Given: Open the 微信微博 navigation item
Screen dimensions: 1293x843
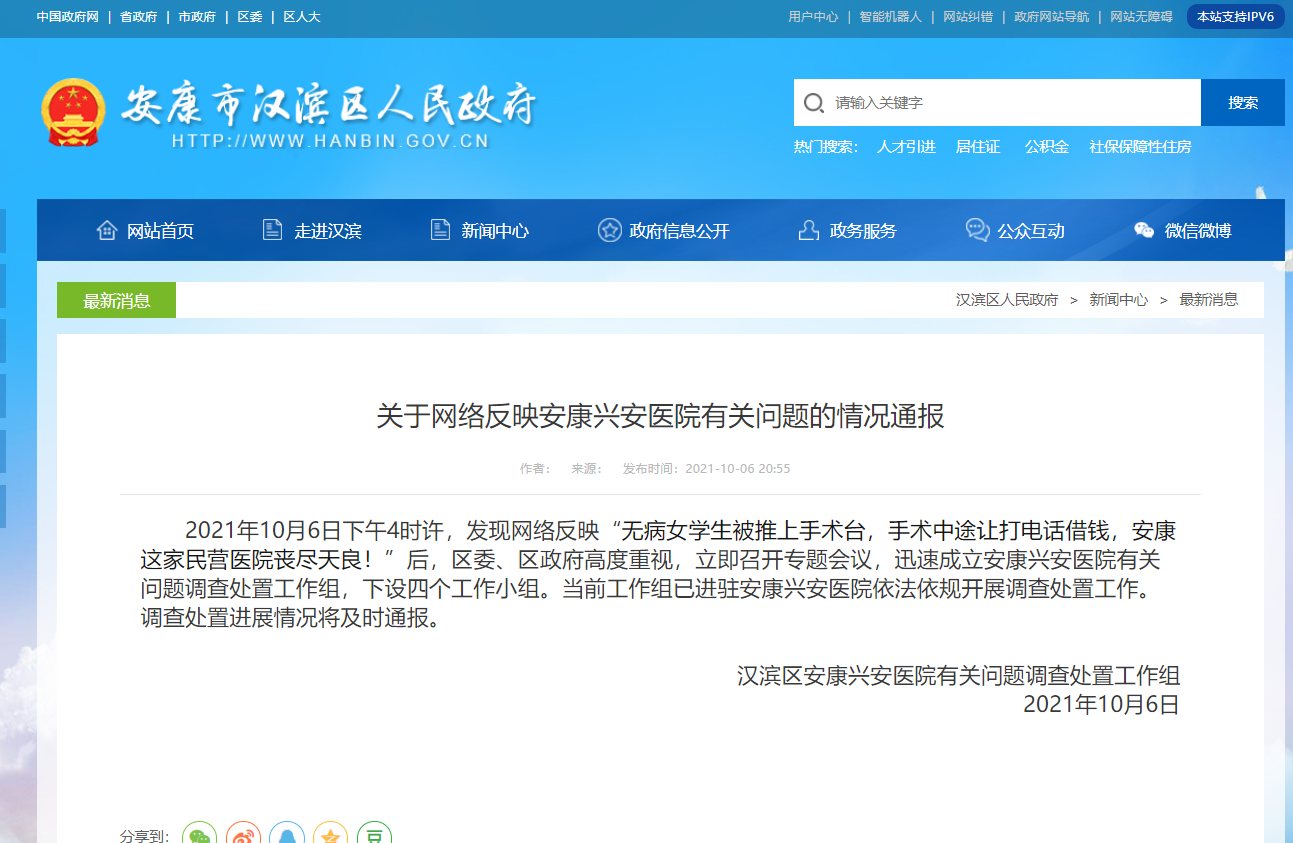Looking at the screenshot, I should [1183, 231].
